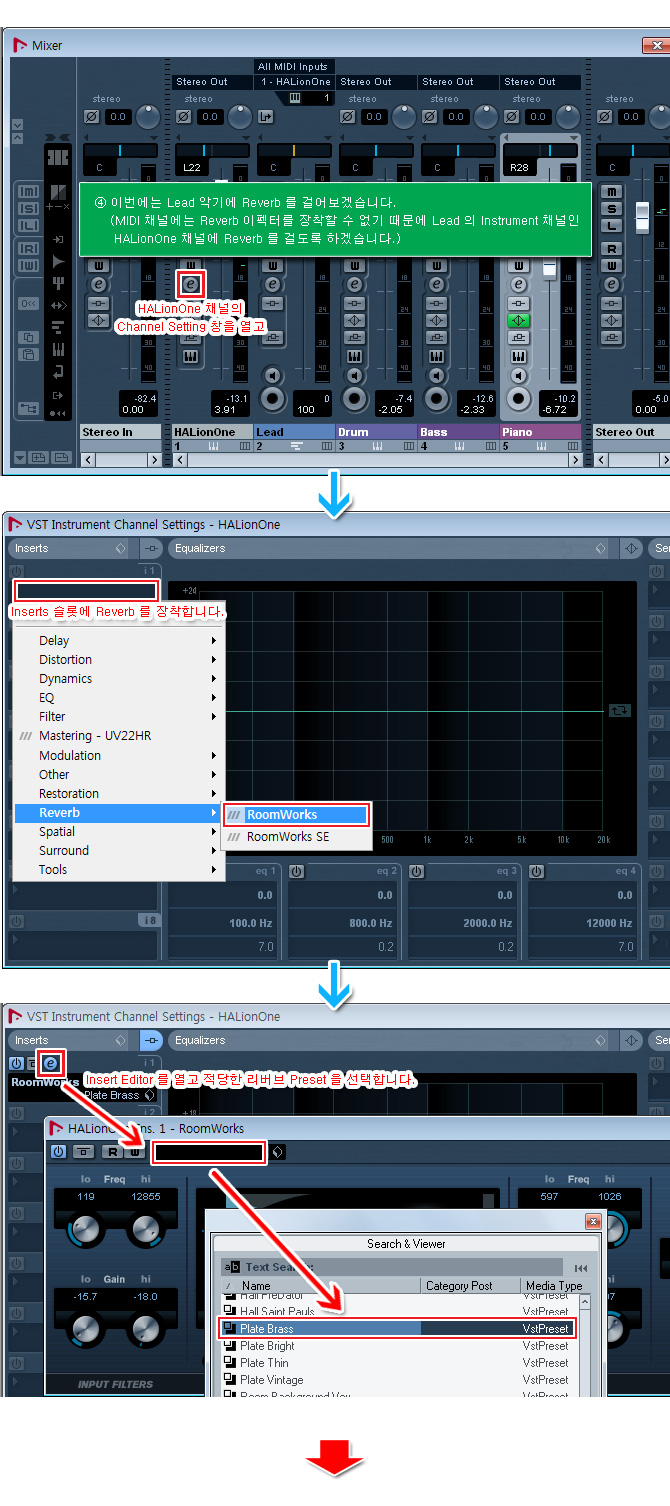Click the HALionOne channel name label
Viewport: 670px width, 1506px height.
tap(212, 432)
